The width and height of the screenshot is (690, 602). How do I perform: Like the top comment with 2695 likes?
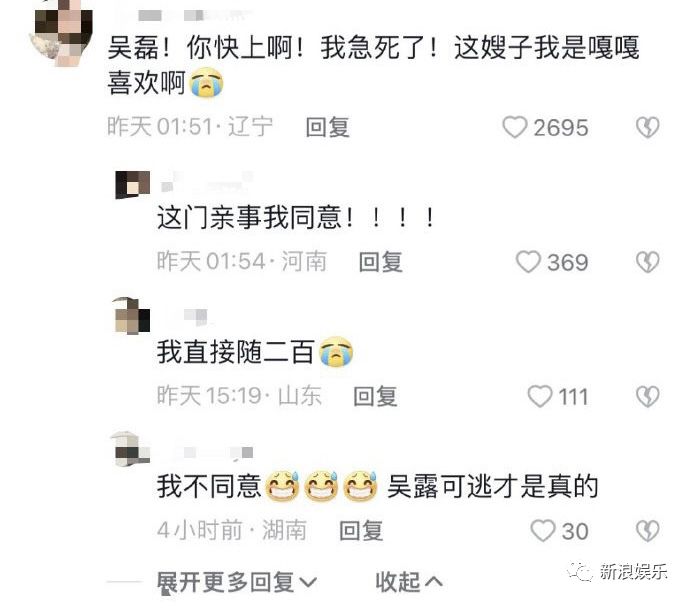[514, 127]
